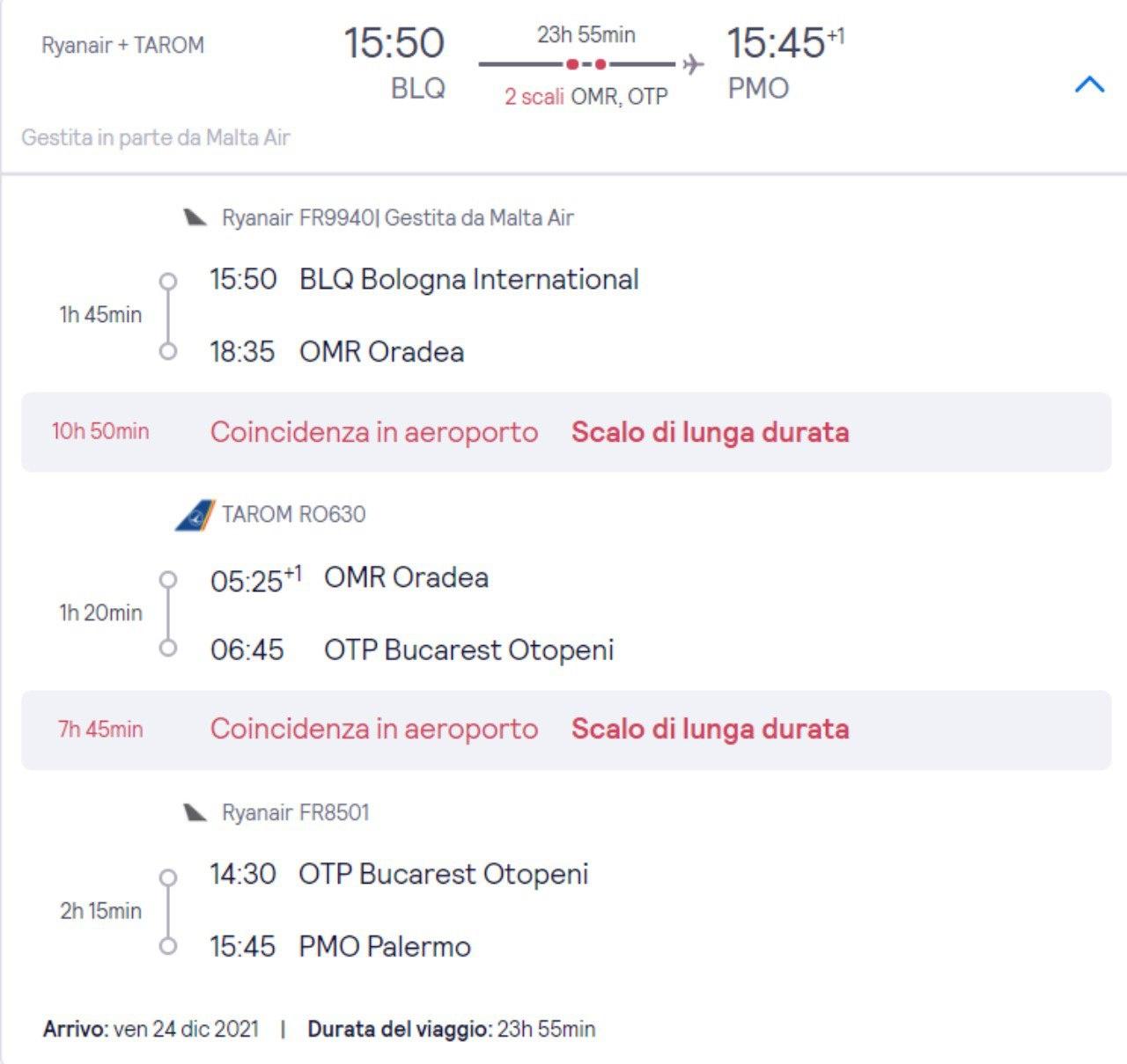Click 'Scalo di lunga durata' in Oradea layover
This screenshot has width=1127, height=1064.
711,432
